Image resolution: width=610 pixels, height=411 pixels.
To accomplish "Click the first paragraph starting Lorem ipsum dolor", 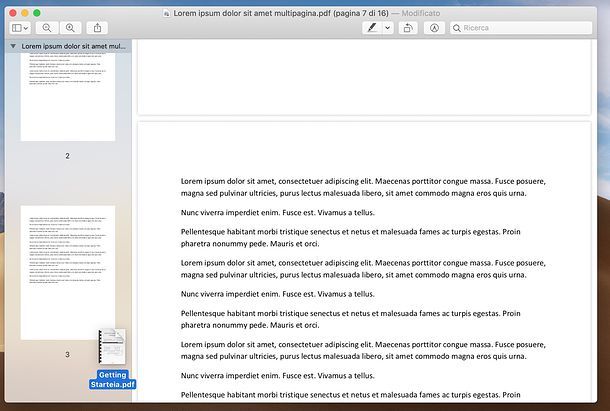I will pos(363,187).
